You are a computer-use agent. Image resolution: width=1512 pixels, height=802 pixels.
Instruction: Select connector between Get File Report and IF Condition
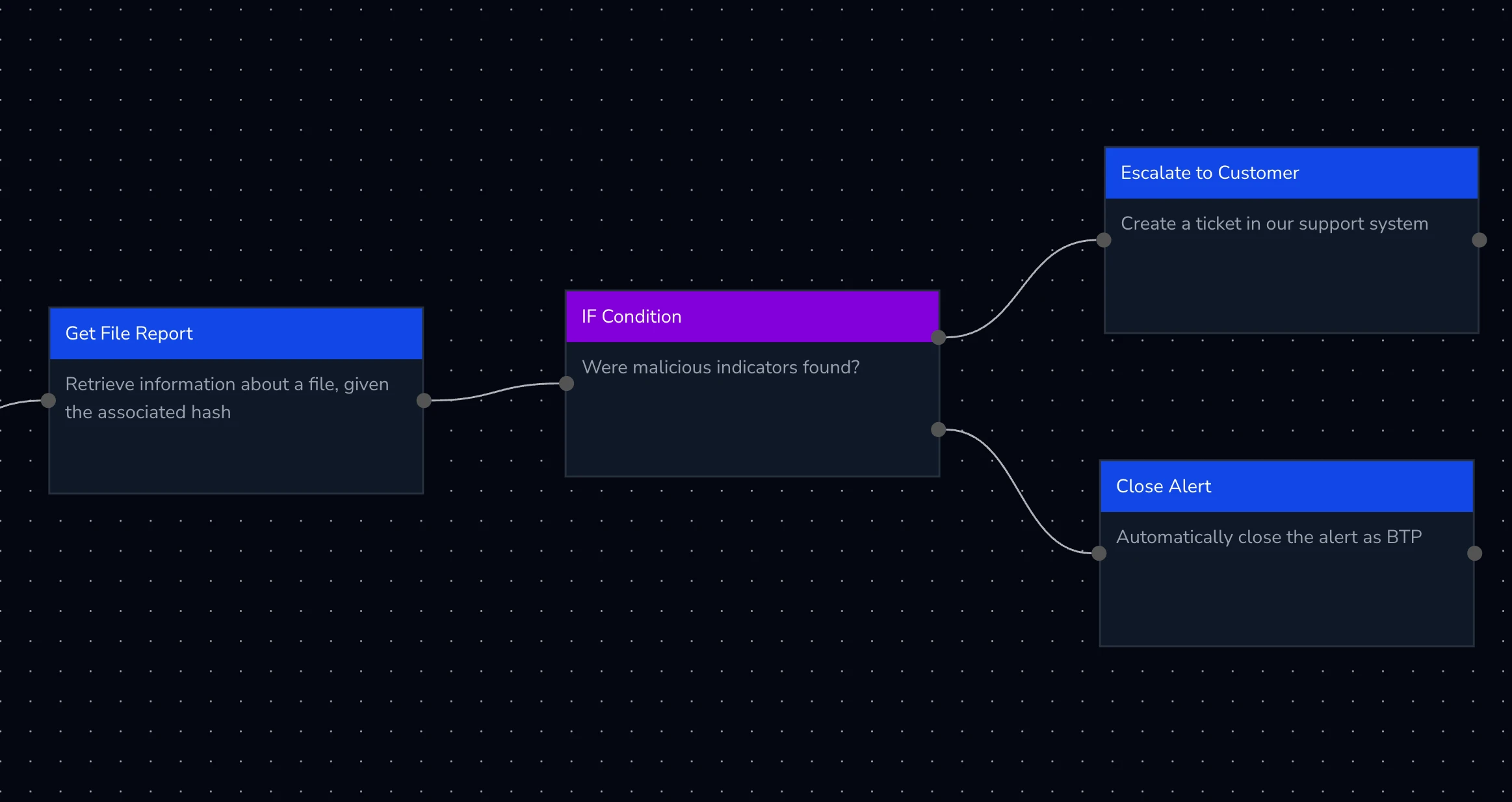tap(495, 392)
